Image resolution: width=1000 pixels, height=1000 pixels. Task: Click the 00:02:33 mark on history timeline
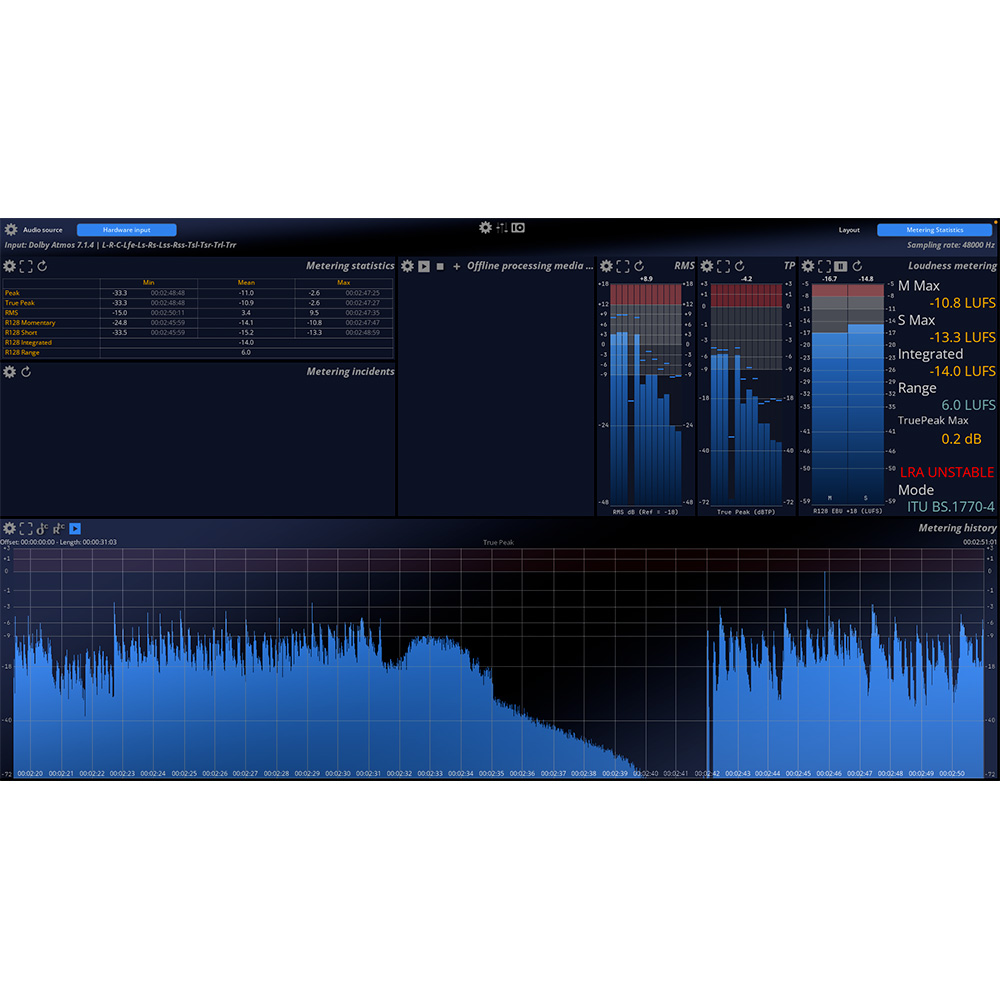[430, 773]
